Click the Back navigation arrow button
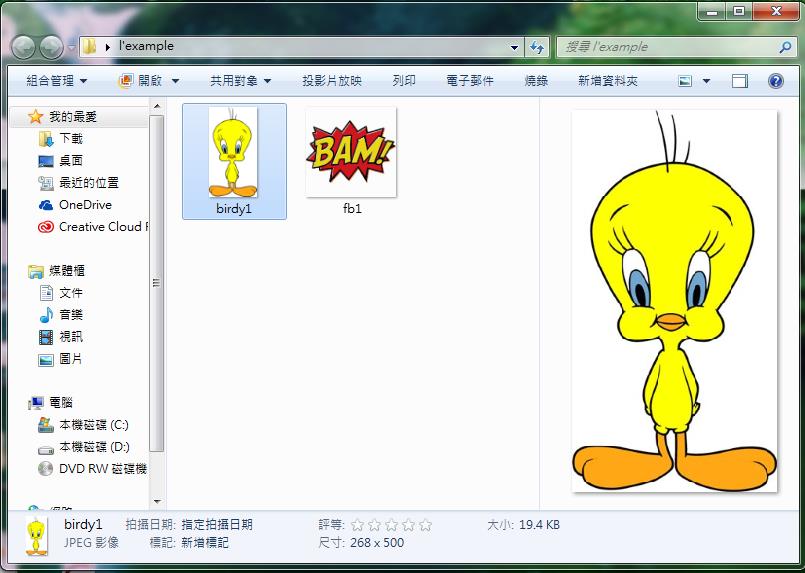 pyautogui.click(x=24, y=47)
